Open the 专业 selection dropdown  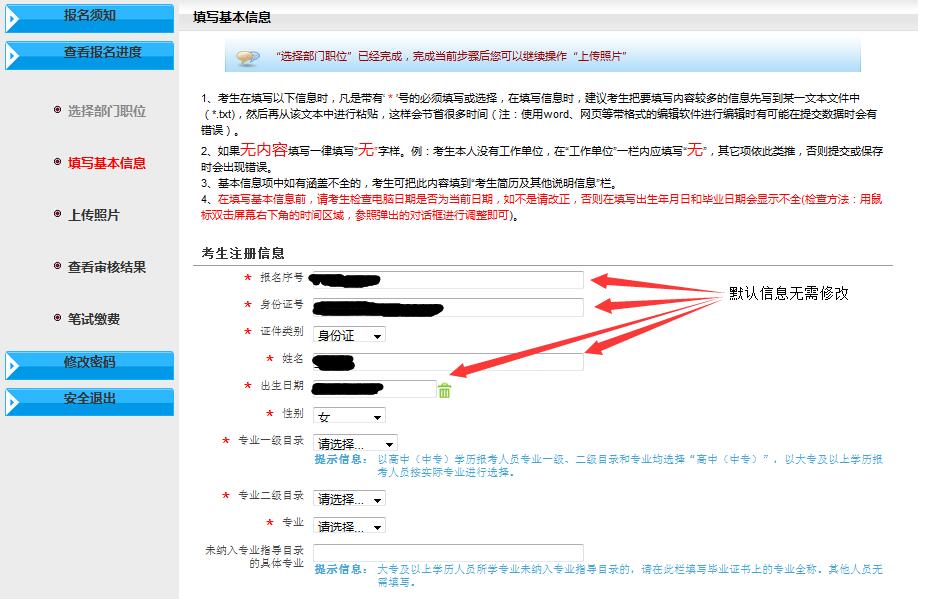(x=349, y=526)
